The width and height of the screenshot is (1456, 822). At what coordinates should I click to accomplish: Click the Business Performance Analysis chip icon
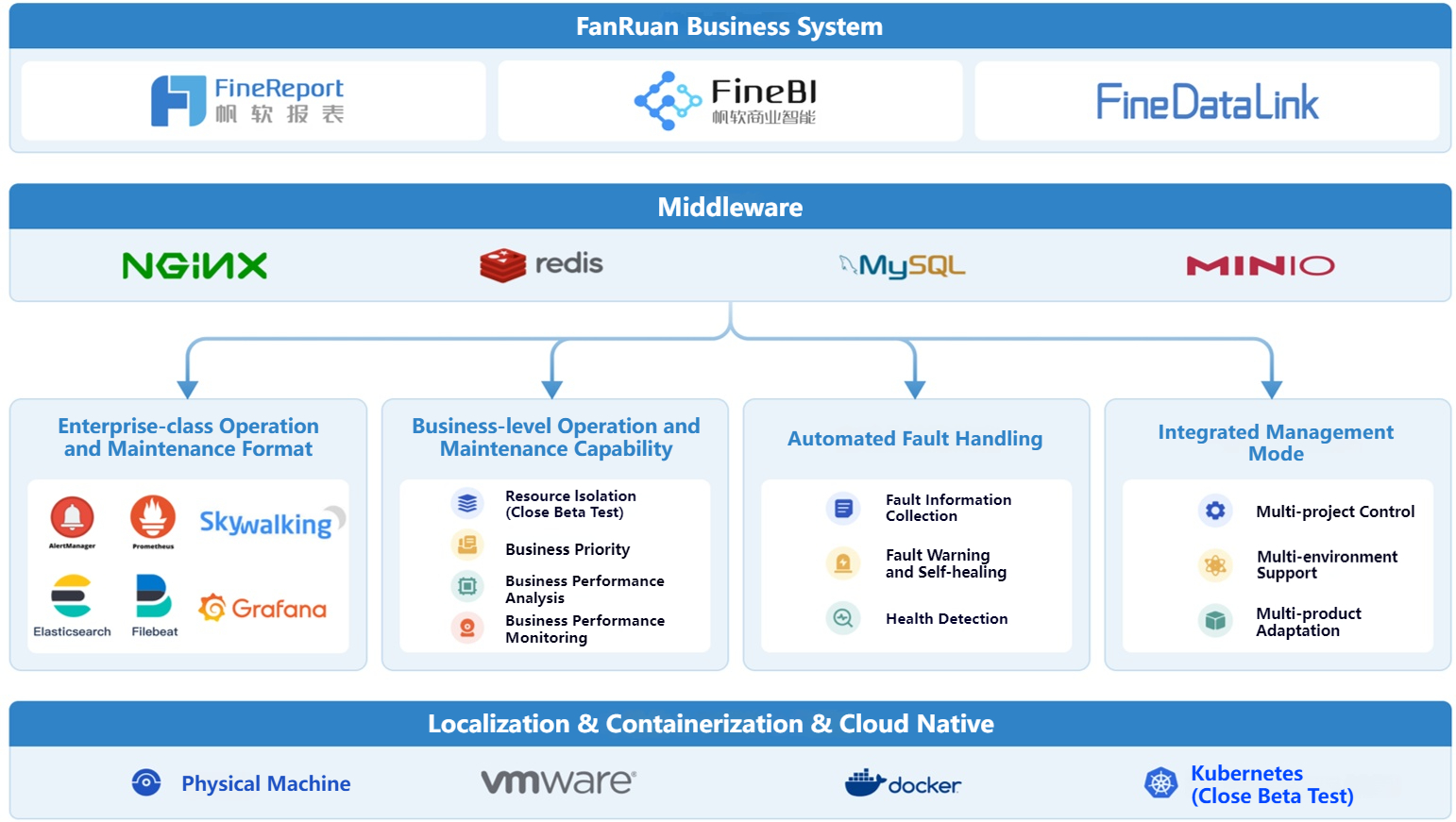tap(467, 586)
